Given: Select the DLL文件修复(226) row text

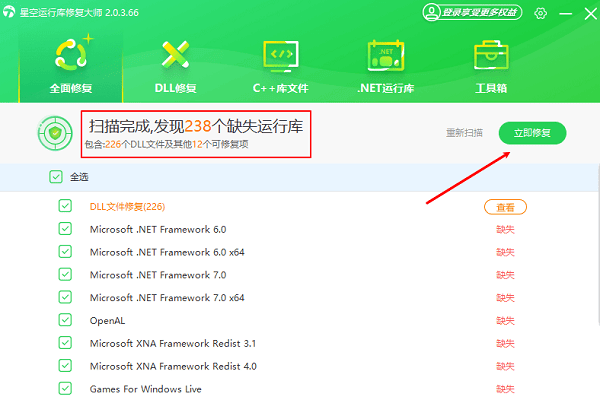Looking at the screenshot, I should coord(127,207).
